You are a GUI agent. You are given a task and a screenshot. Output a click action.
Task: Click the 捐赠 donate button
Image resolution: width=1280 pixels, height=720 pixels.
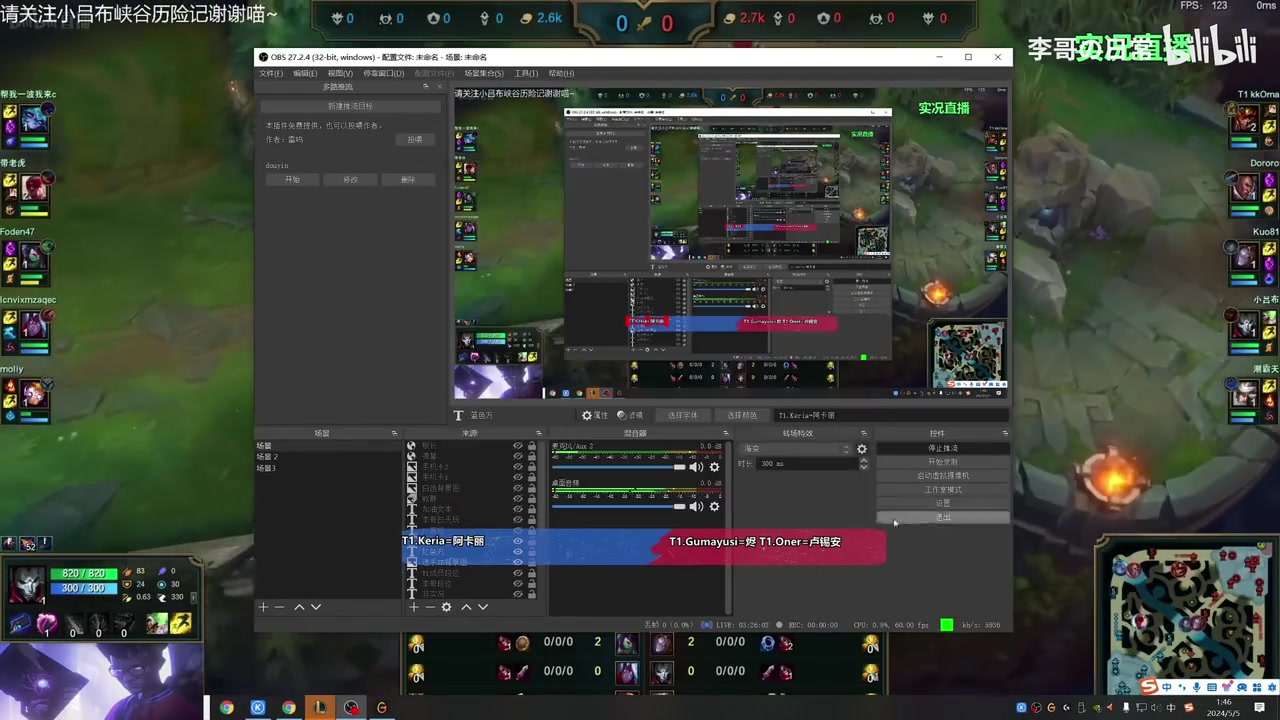coord(415,139)
